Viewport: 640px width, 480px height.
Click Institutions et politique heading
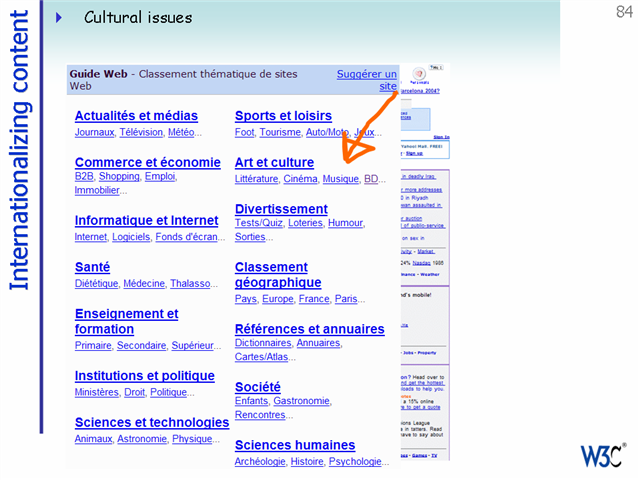tap(144, 376)
